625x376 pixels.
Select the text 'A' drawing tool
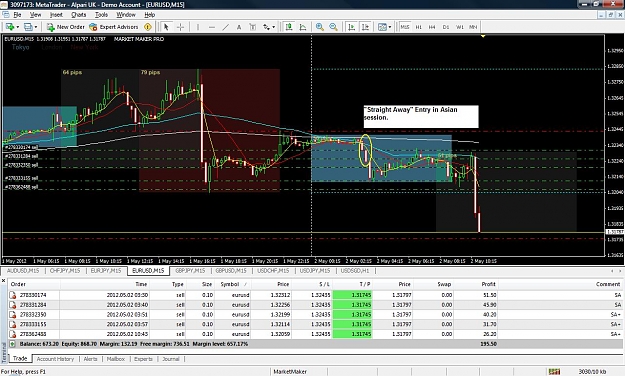pos(239,27)
